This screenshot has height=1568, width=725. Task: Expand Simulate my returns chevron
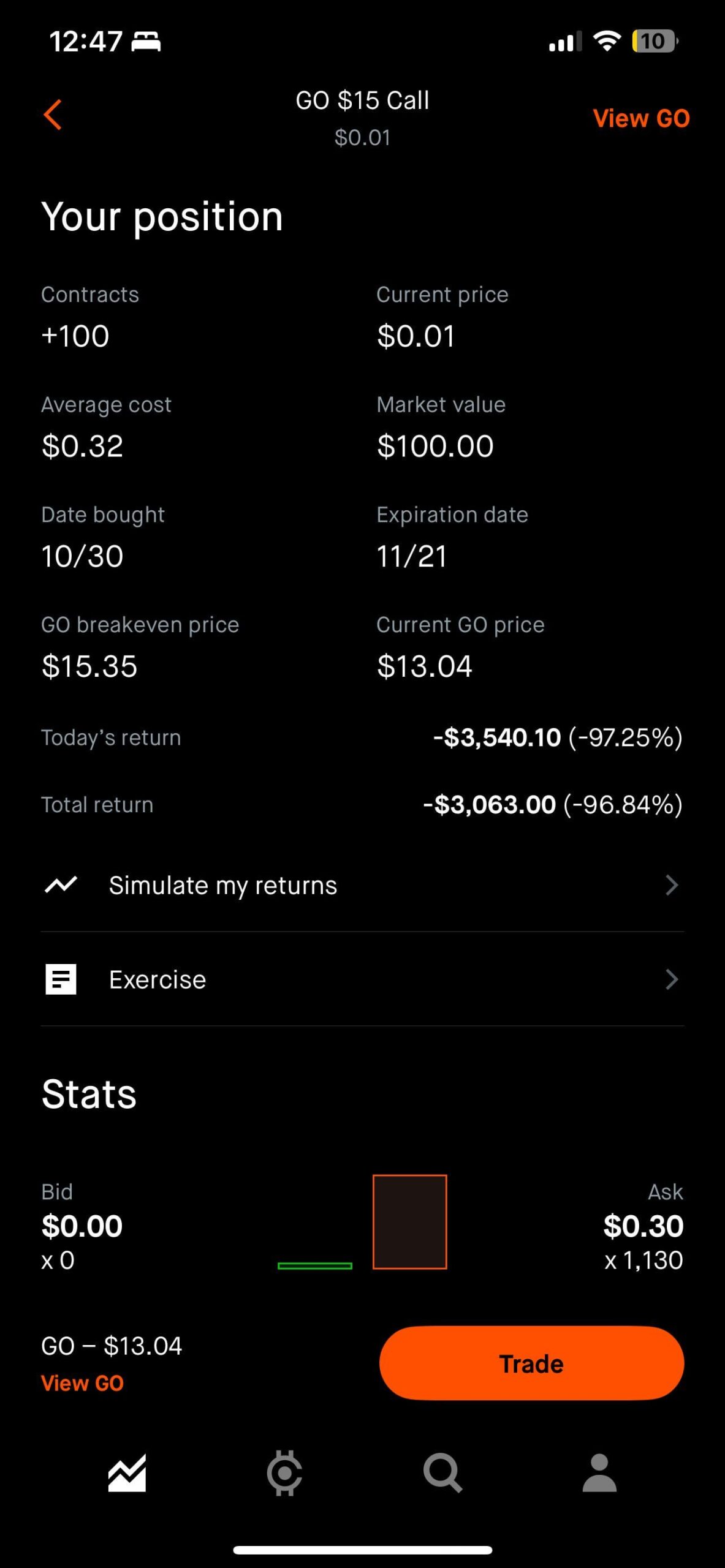point(672,885)
